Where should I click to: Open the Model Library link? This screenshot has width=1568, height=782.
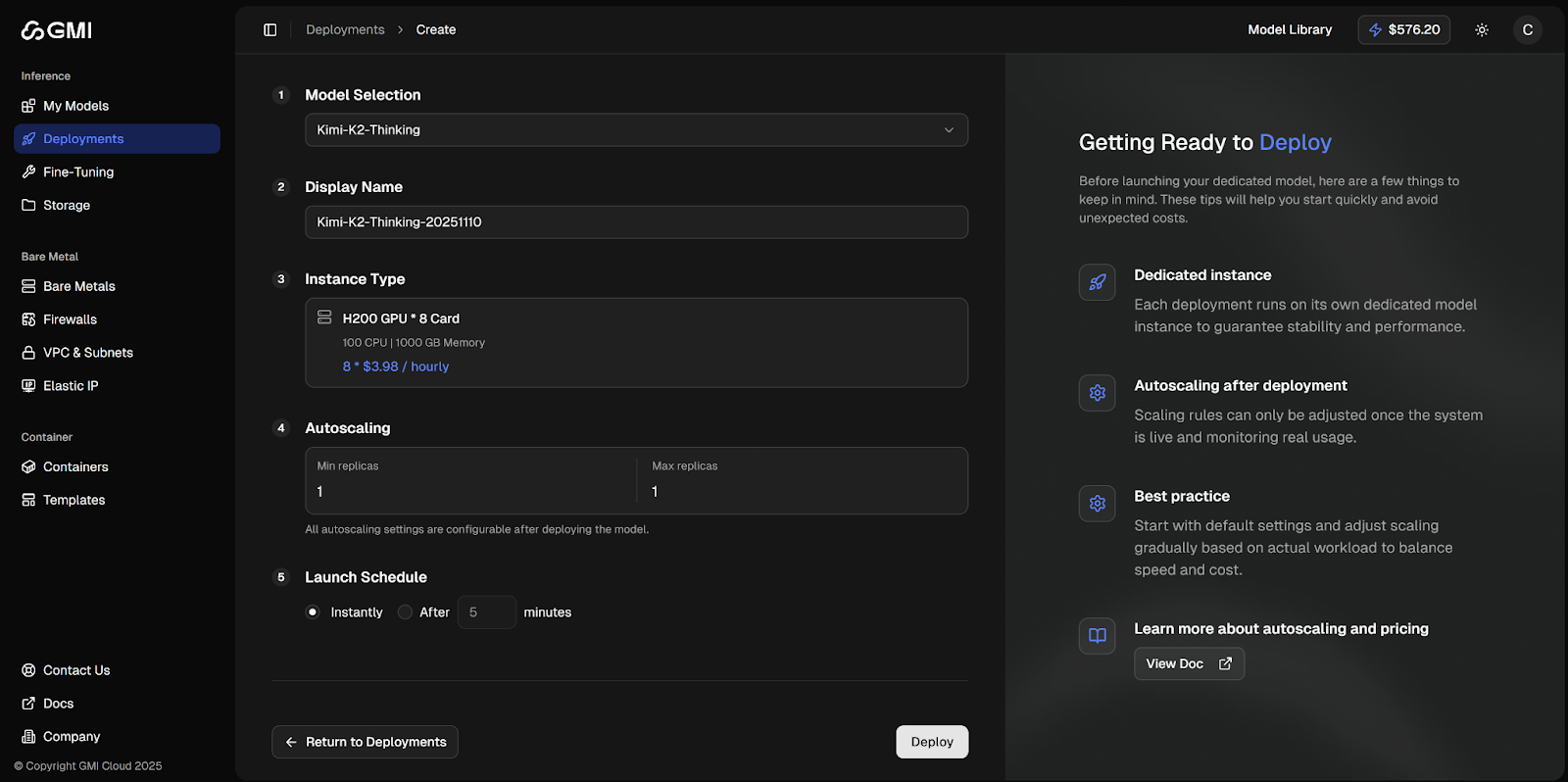point(1290,30)
